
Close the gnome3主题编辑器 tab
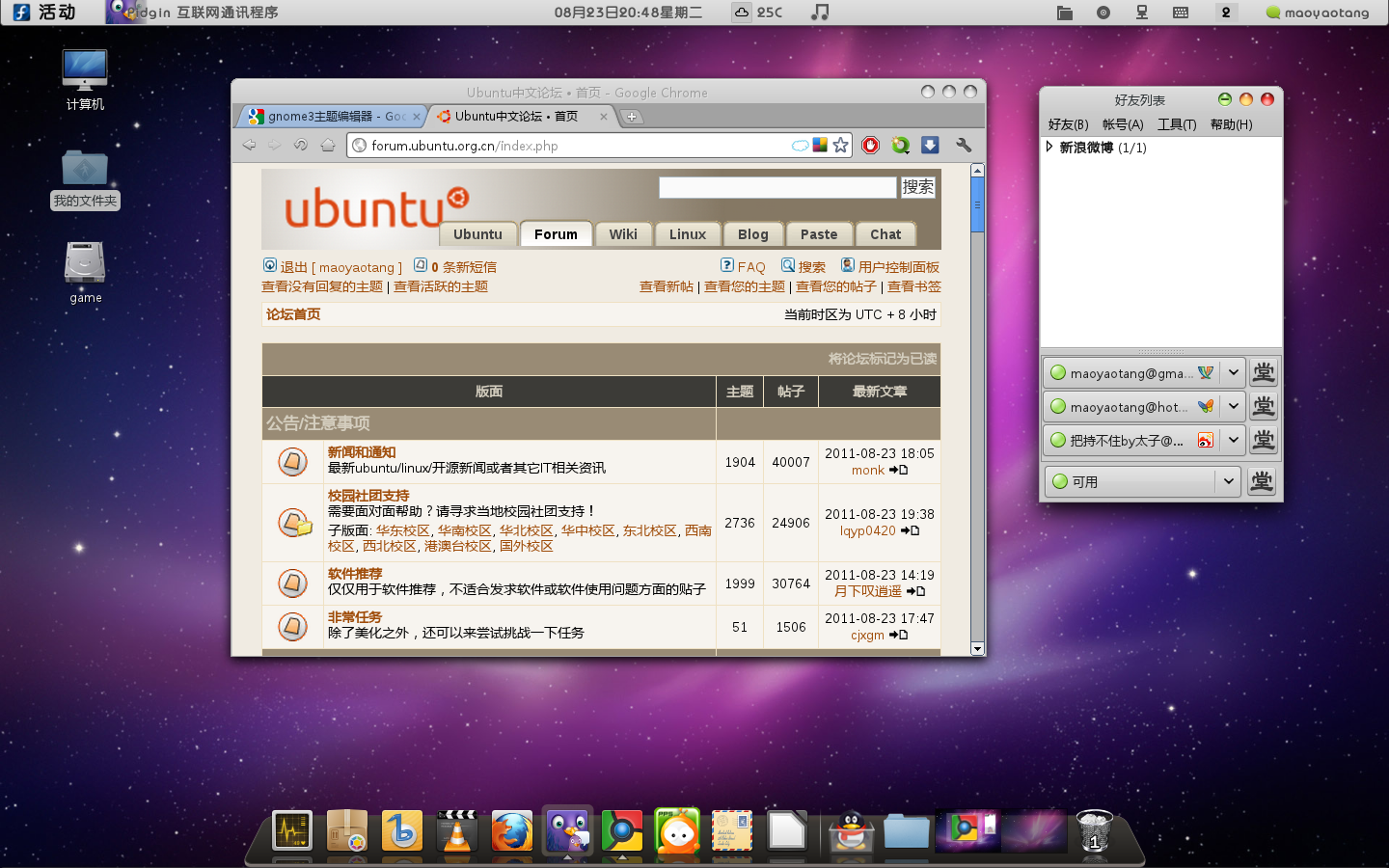click(x=417, y=117)
